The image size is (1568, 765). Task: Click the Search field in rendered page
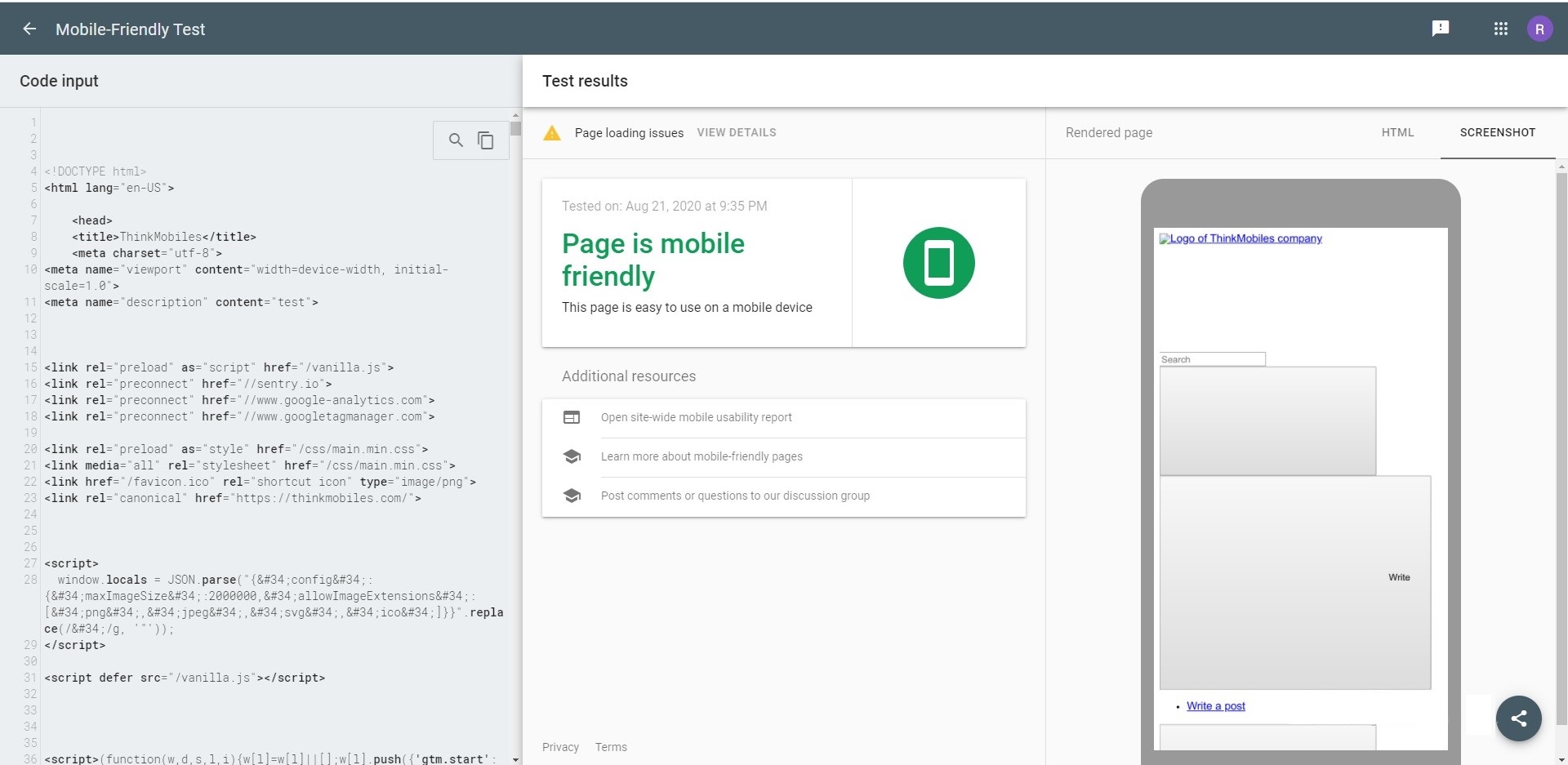tap(1212, 359)
